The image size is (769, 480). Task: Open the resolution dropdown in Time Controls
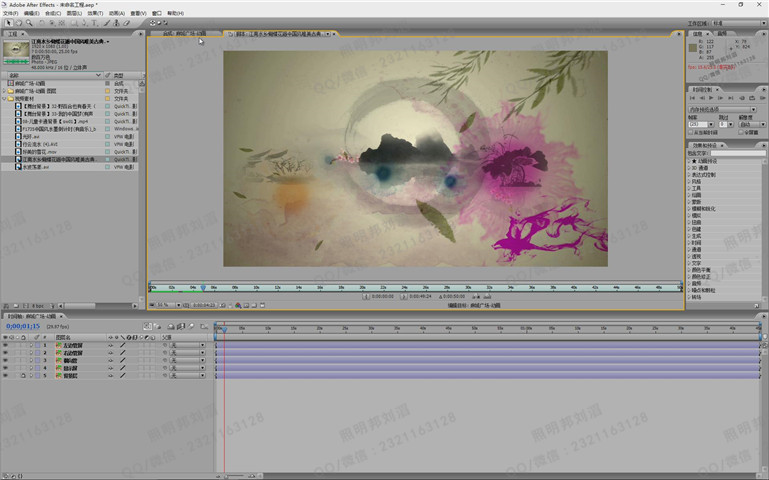coord(752,125)
